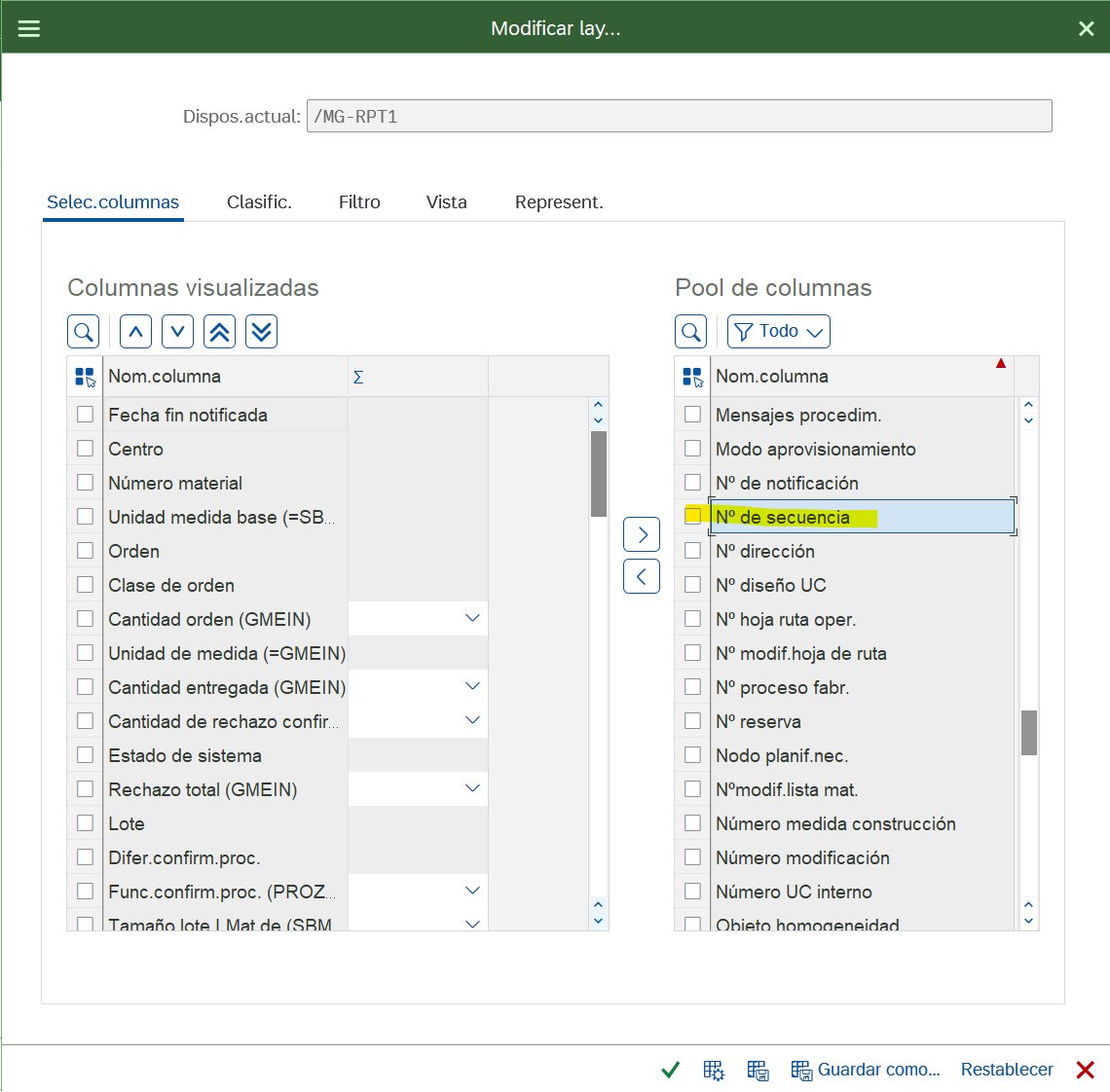Tick the Centro column checkbox
Image resolution: width=1110 pixels, height=1092 pixels.
click(x=86, y=449)
